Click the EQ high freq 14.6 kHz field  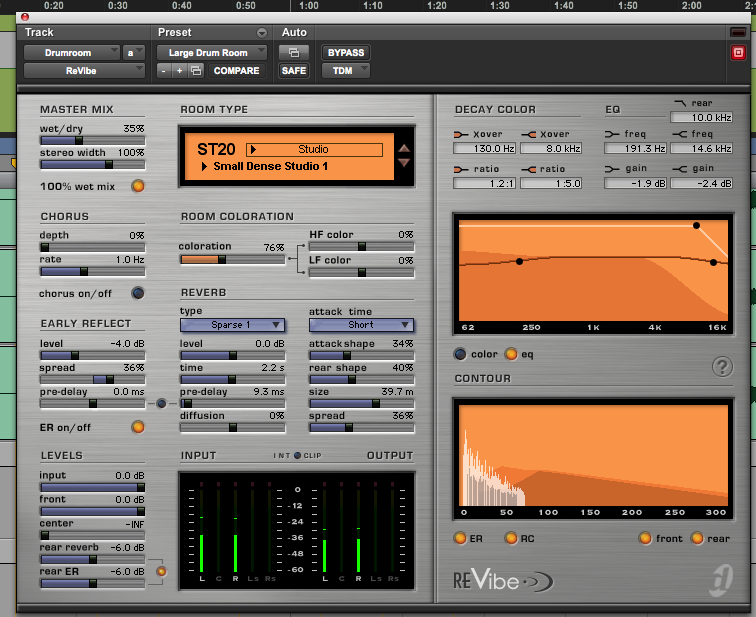click(x=702, y=148)
